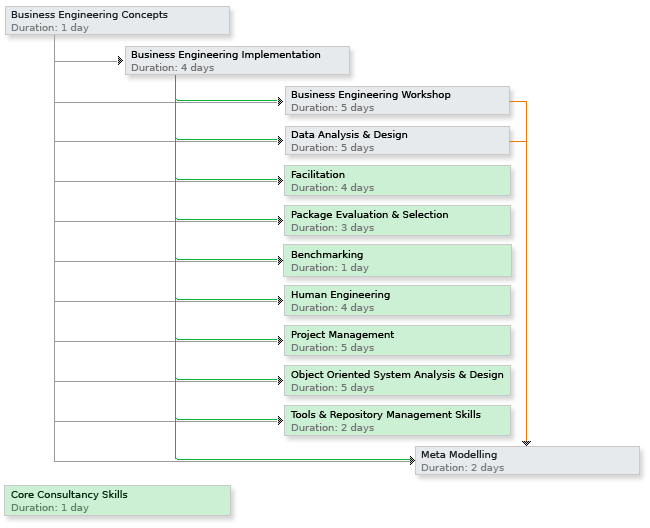Viewport: 650px width, 528px height.
Task: Click 'Duration: 1 day' under Benchmarking
Action: (330, 268)
